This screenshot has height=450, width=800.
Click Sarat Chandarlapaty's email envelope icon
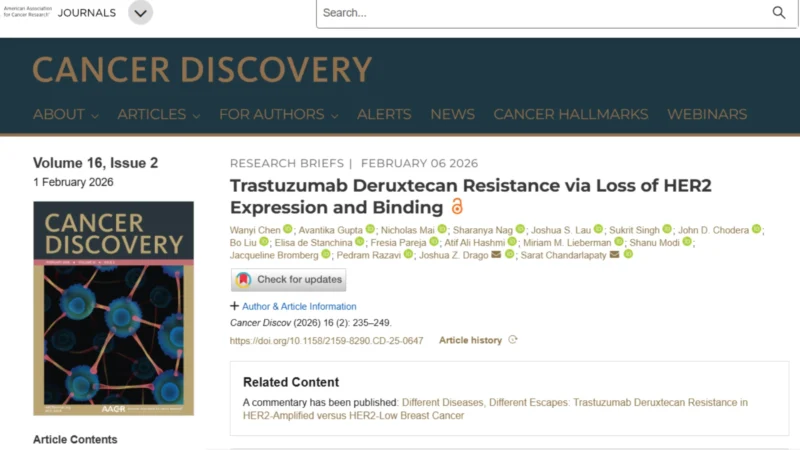[x=614, y=254]
